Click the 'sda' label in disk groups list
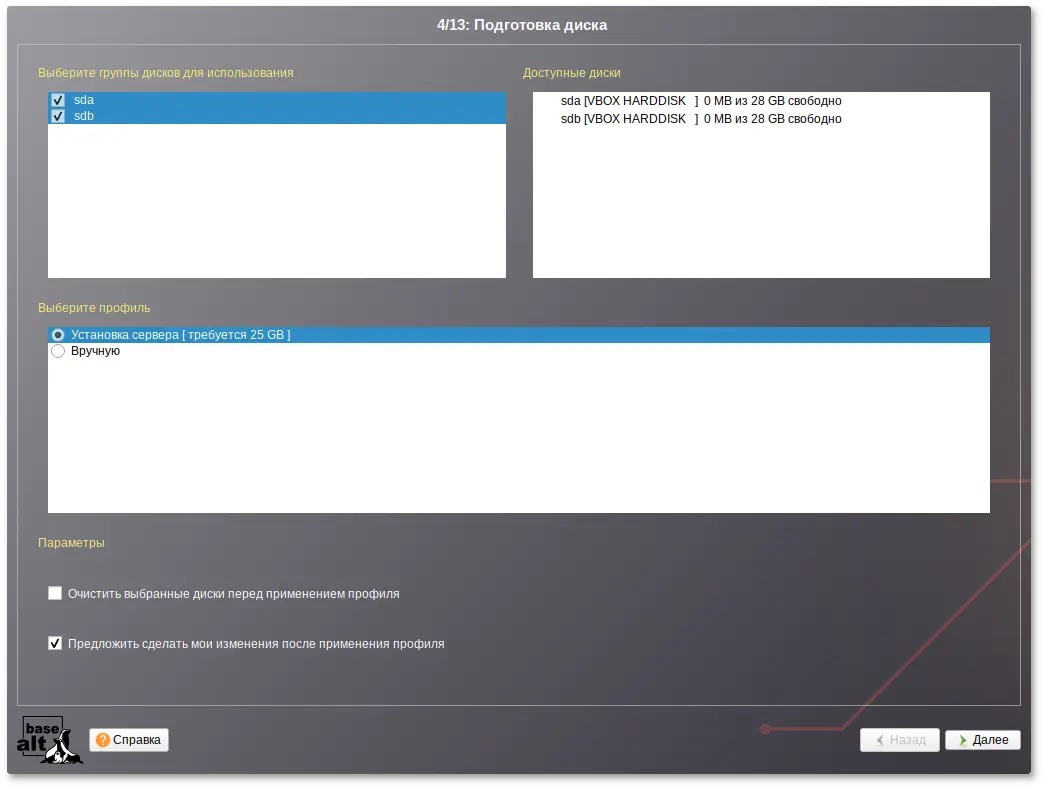Viewport: 1044px width, 788px height. (84, 100)
